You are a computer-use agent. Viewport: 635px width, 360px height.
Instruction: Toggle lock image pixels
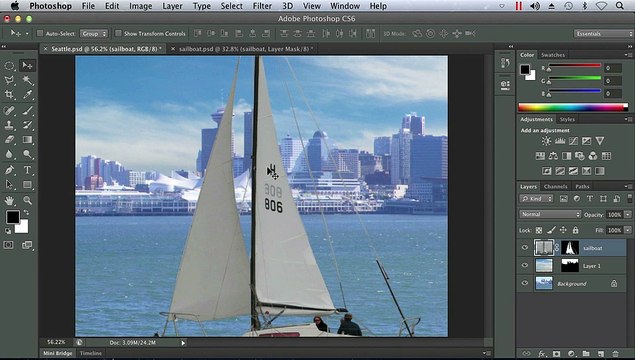coord(551,230)
